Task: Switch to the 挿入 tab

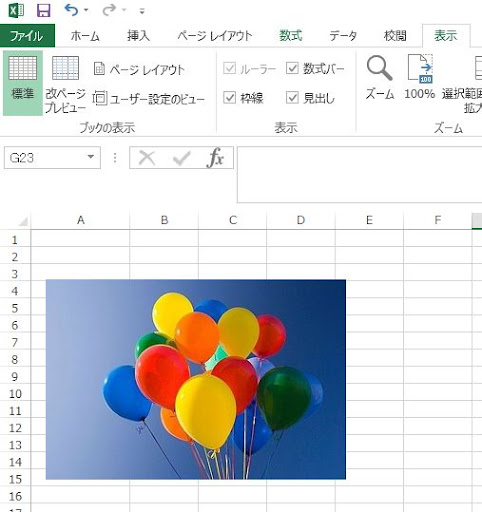Action: [x=138, y=36]
